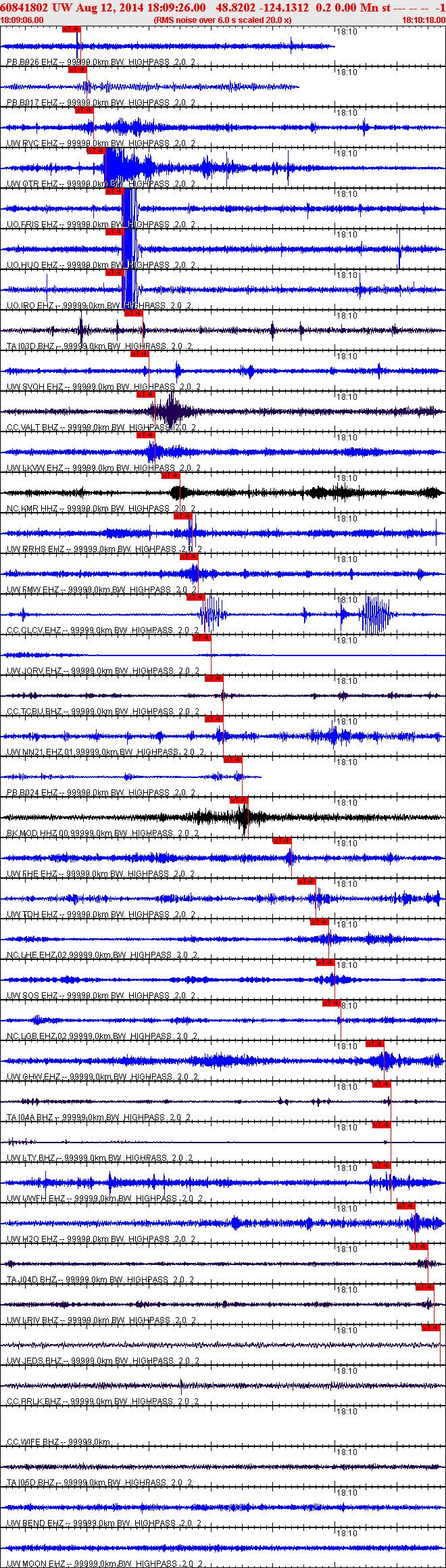
Task: Click the CC VALT BHZ station label
Action: coord(101,428)
